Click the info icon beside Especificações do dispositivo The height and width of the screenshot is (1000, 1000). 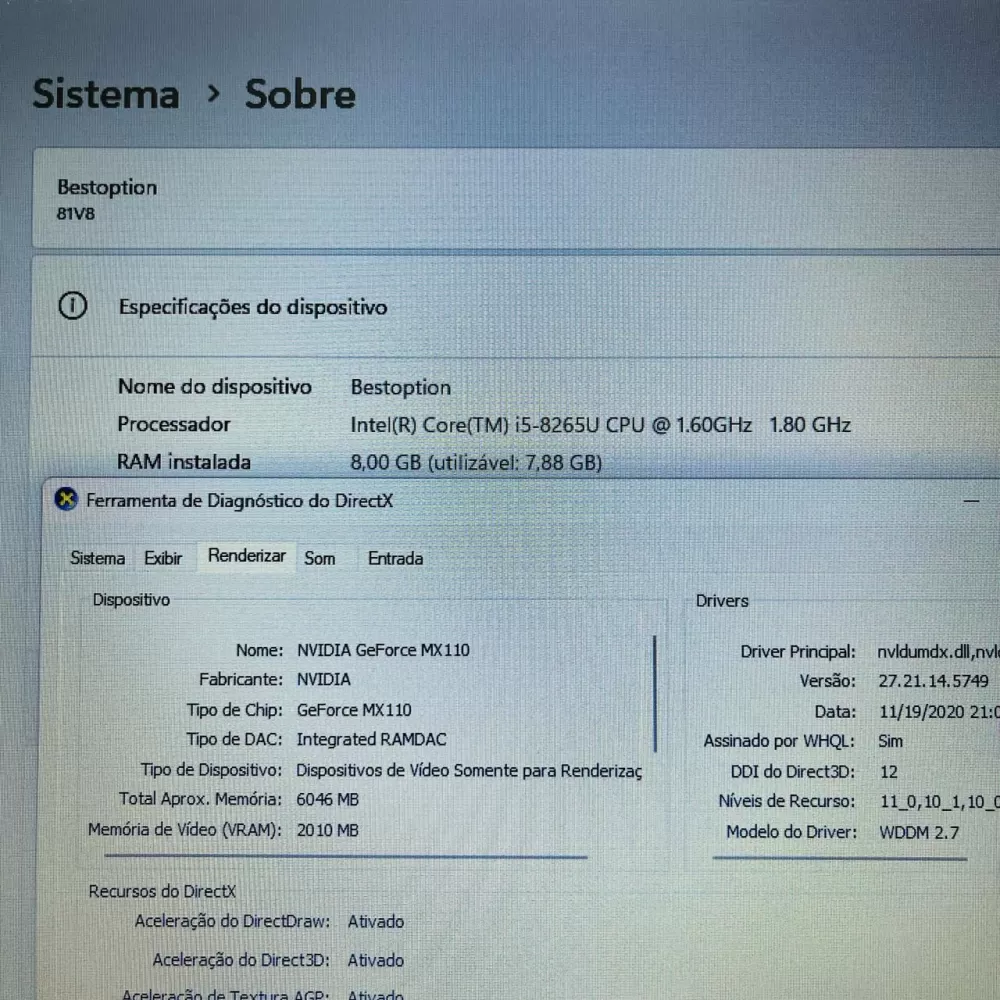(73, 306)
